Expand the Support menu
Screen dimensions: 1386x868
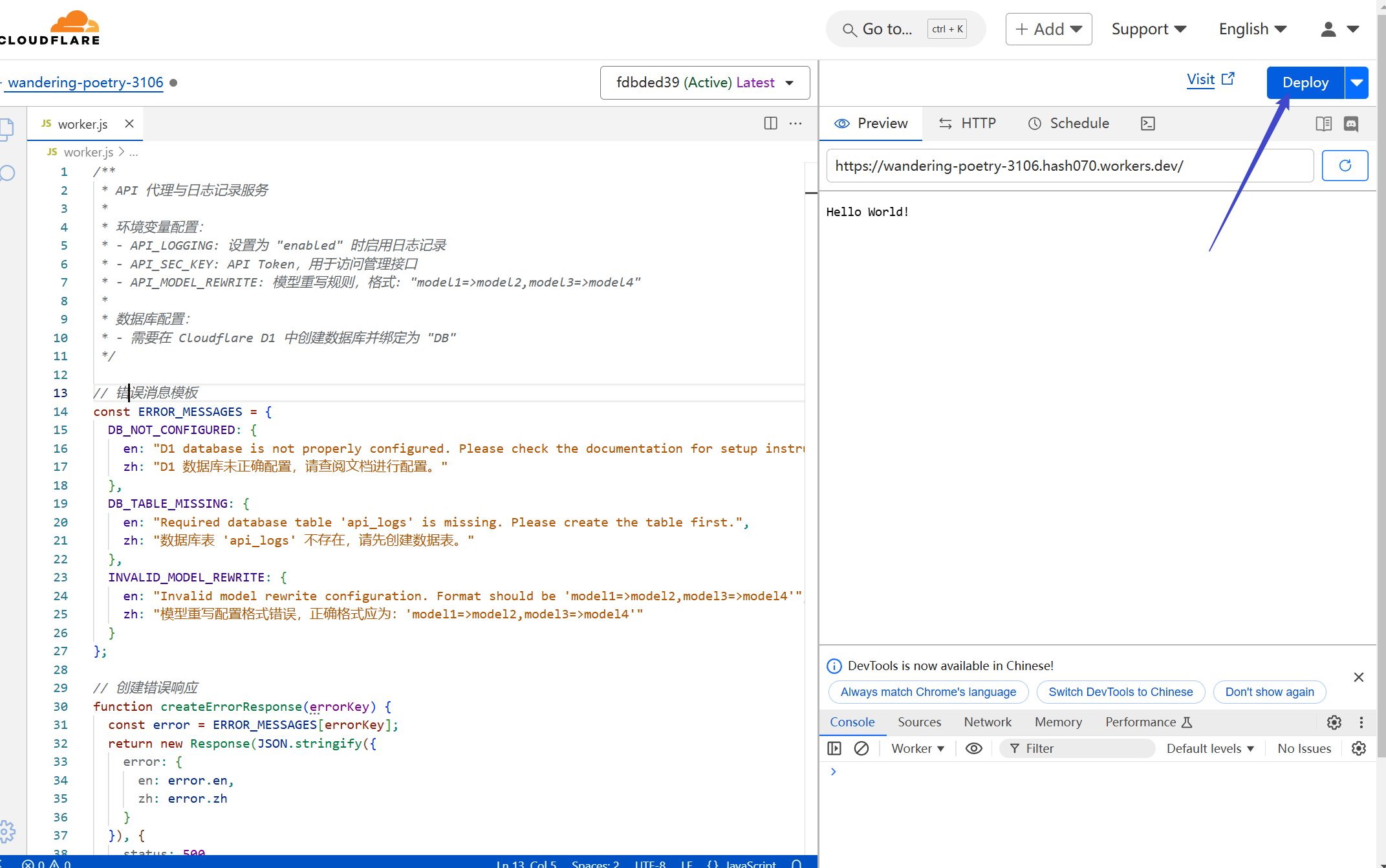[x=1149, y=29]
